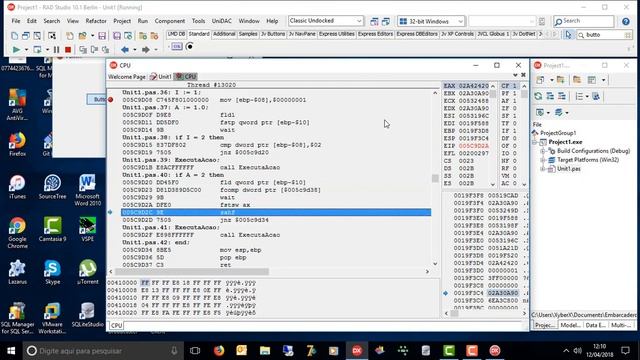Select ProjectGroup1 in the project tree
The width and height of the screenshot is (640, 360).
558,133
